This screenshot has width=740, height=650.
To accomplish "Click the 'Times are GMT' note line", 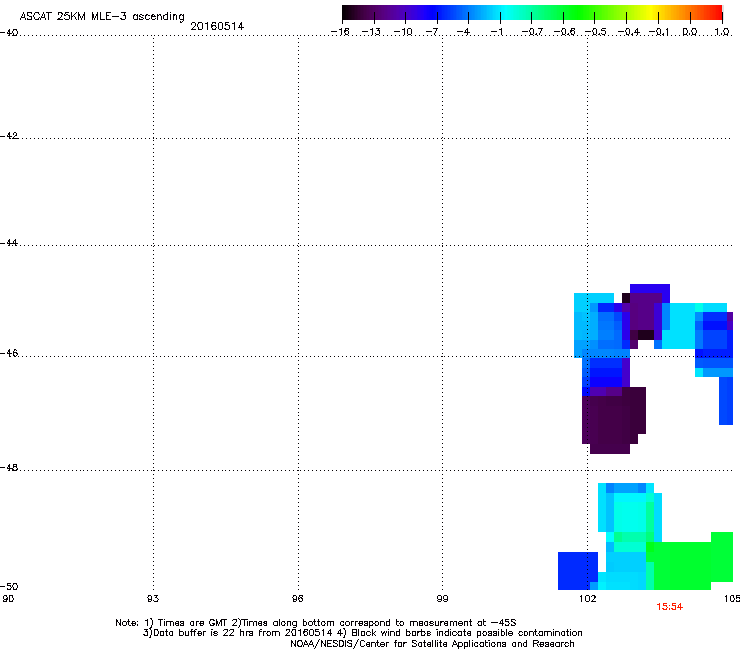I will click(316, 623).
